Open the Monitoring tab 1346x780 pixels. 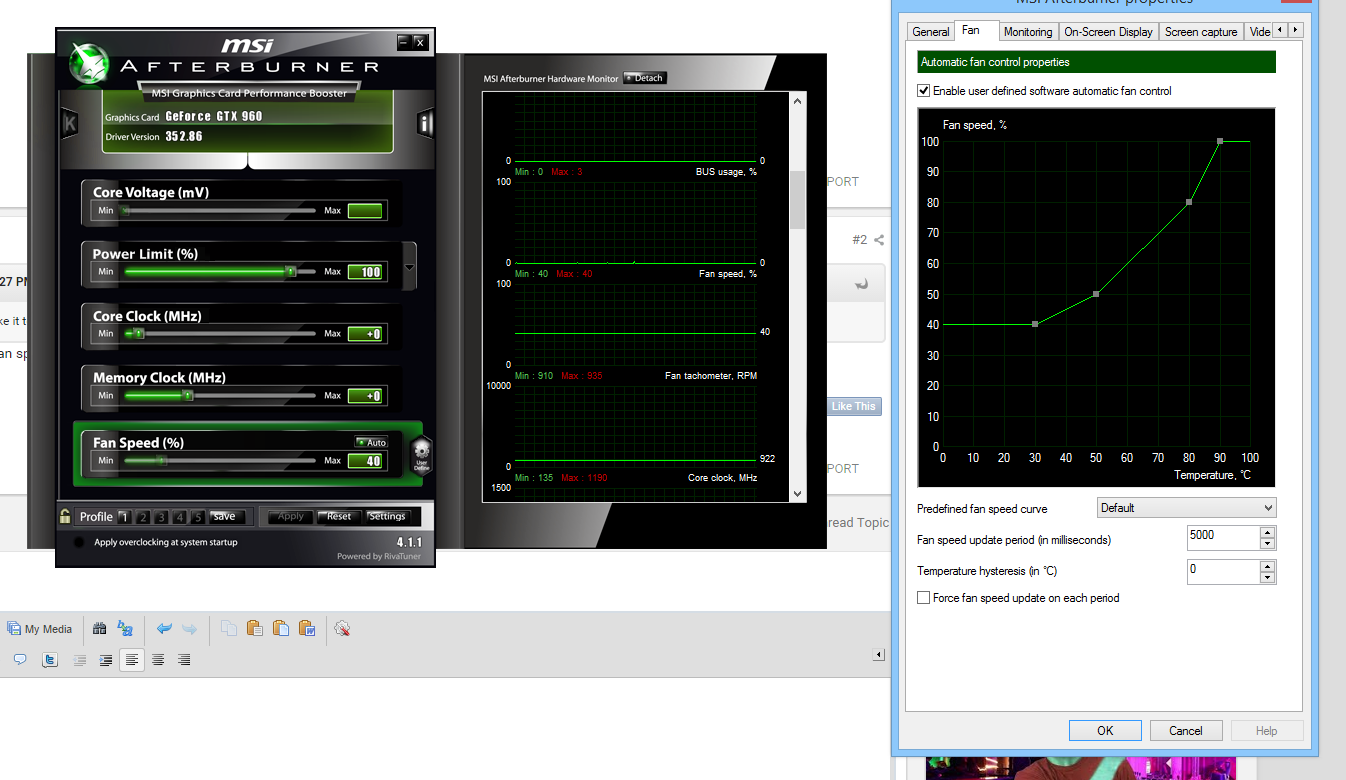1028,32
